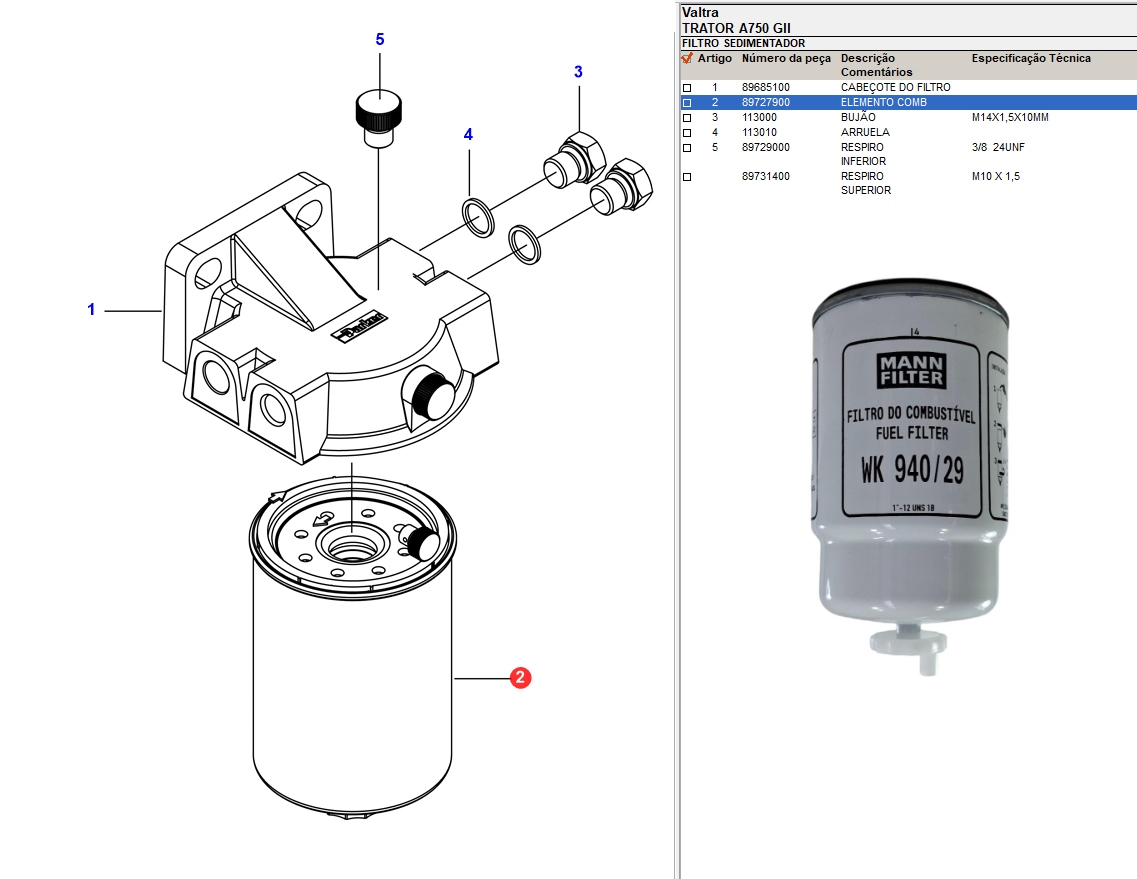Click callout number 5 above the breather cap
This screenshot has width=1137, height=879.
(380, 40)
